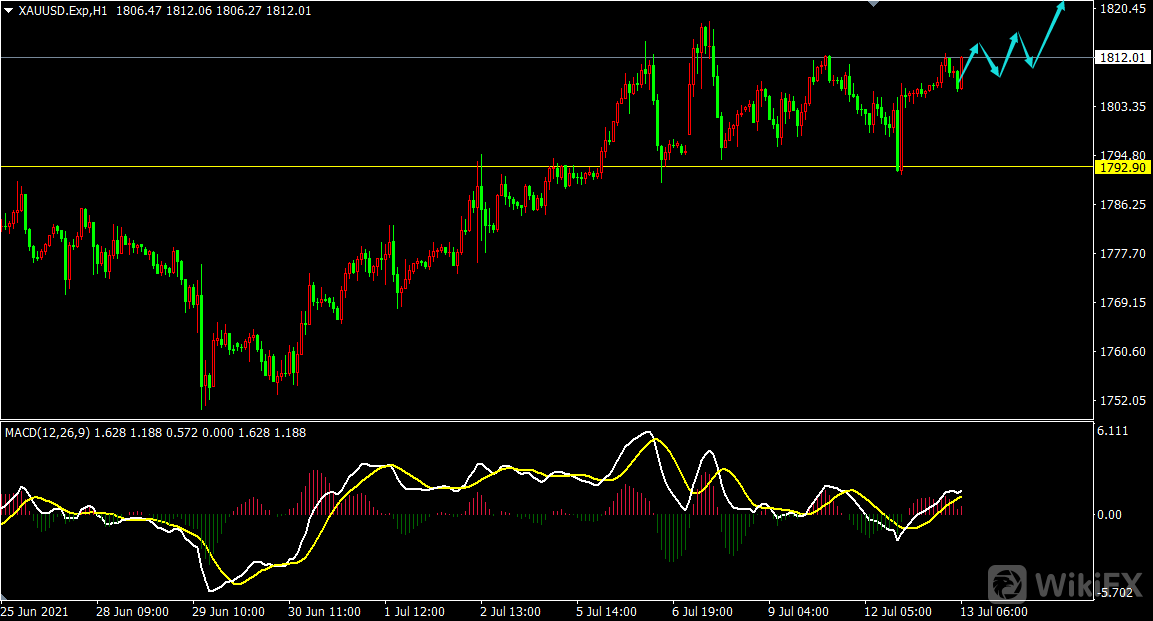Click the 1820.45 price axis label

[x=1122, y=9]
